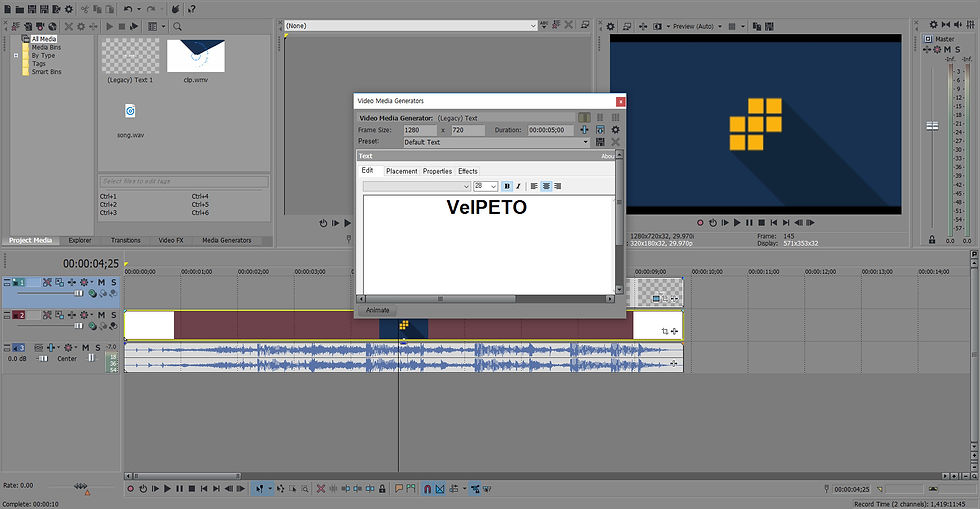Screen dimensions: 980x509
Task: Solo video track 2
Action: tap(113, 315)
